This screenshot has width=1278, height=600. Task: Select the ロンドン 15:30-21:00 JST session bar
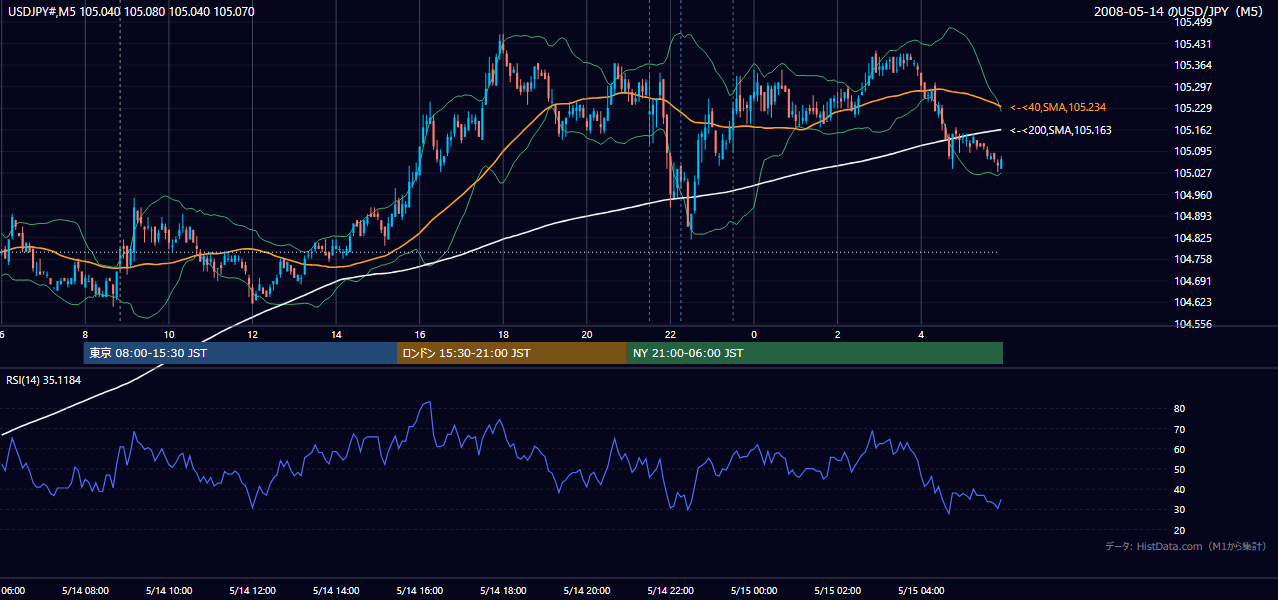pos(512,353)
